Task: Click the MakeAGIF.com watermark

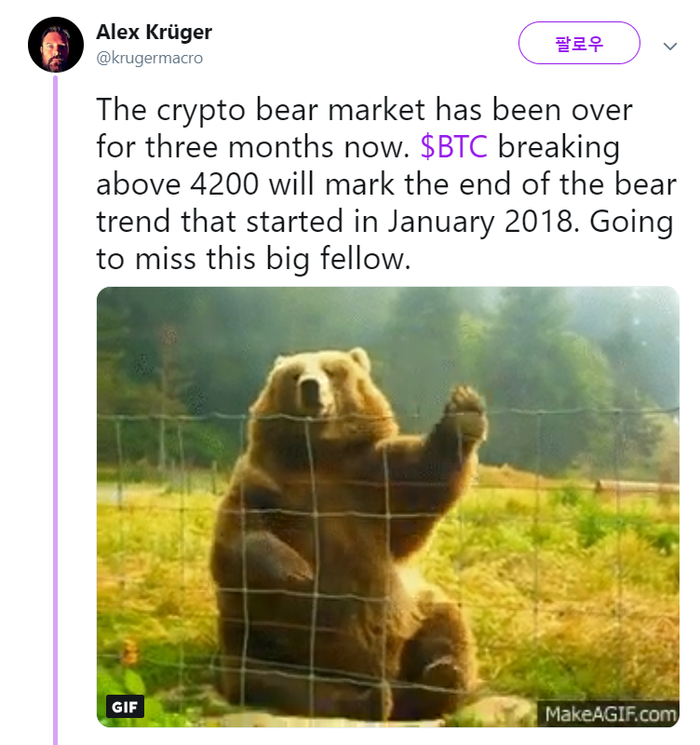Action: click(x=609, y=714)
